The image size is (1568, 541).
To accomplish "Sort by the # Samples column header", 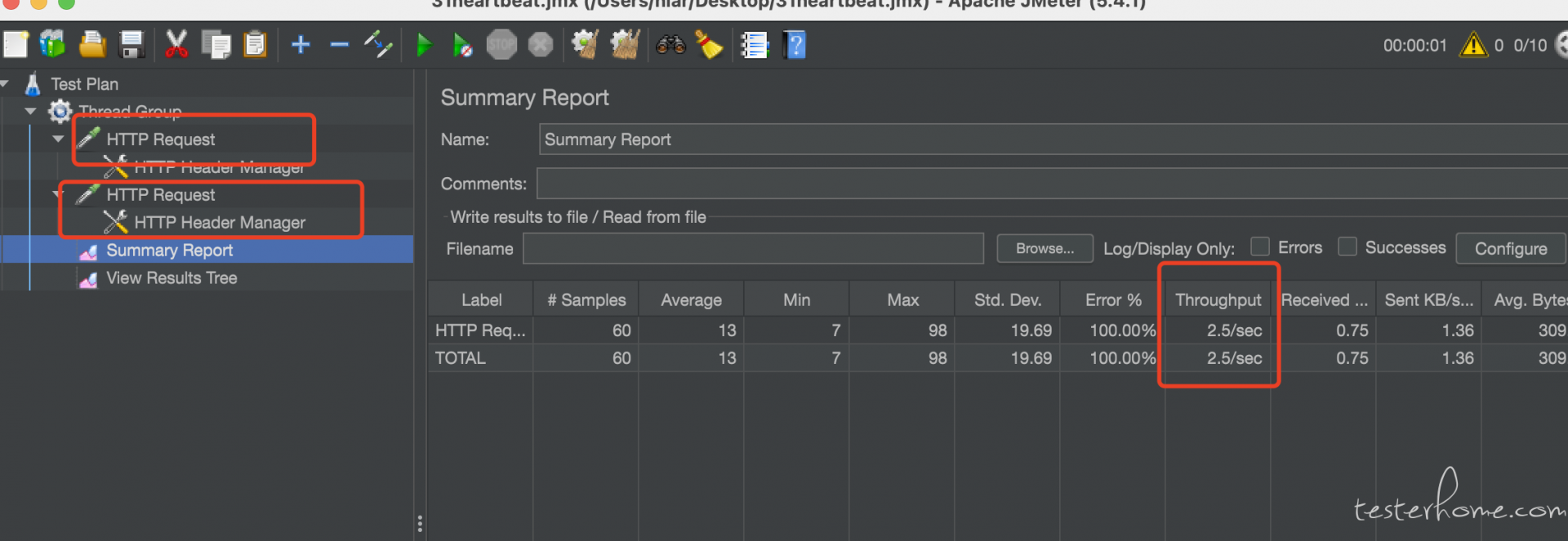I will point(586,300).
